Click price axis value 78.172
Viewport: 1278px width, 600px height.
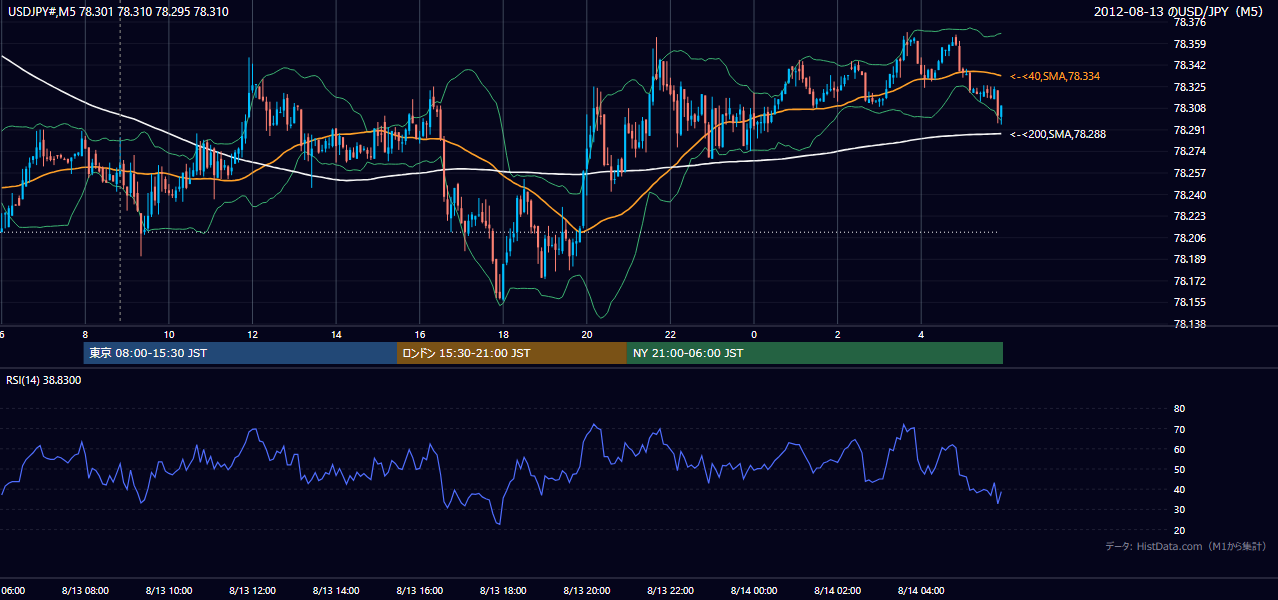tap(1190, 281)
